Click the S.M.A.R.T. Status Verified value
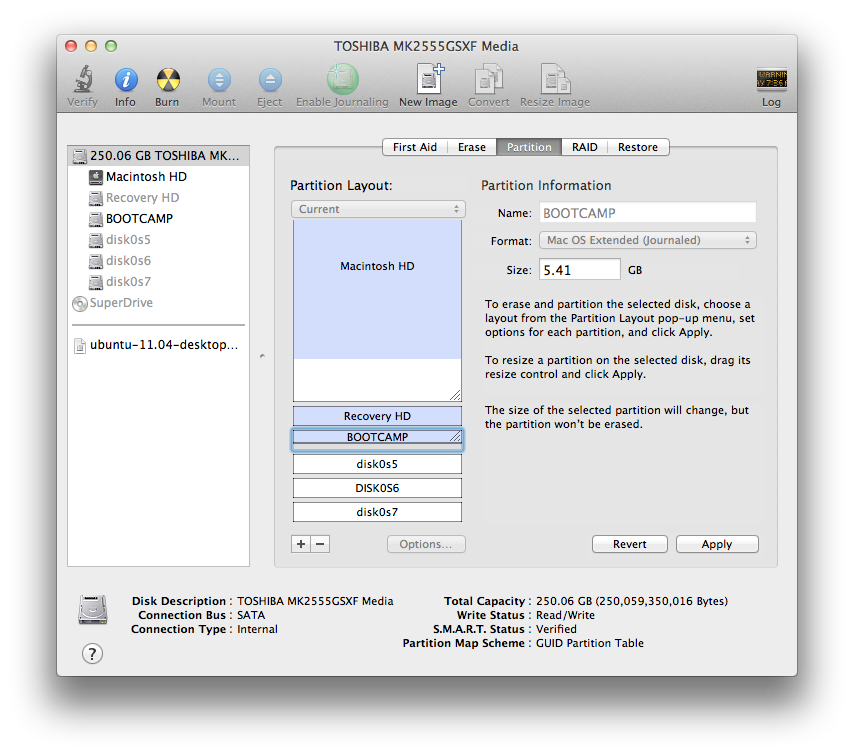The width and height of the screenshot is (854, 755). coord(556,629)
